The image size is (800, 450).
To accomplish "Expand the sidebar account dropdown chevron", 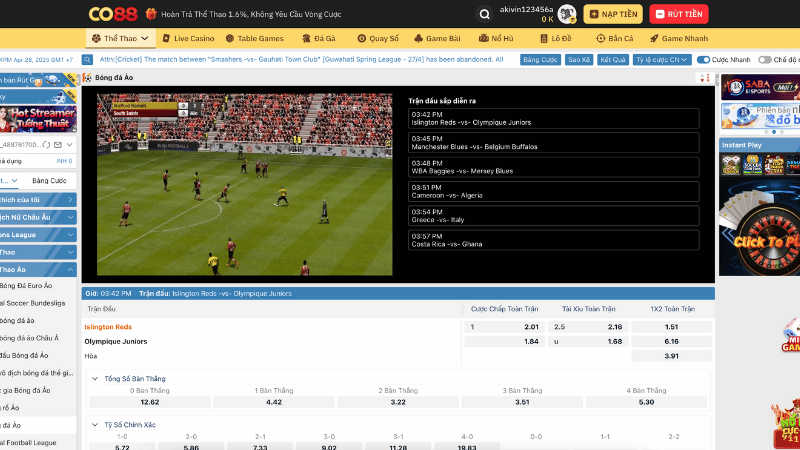I will 69,145.
